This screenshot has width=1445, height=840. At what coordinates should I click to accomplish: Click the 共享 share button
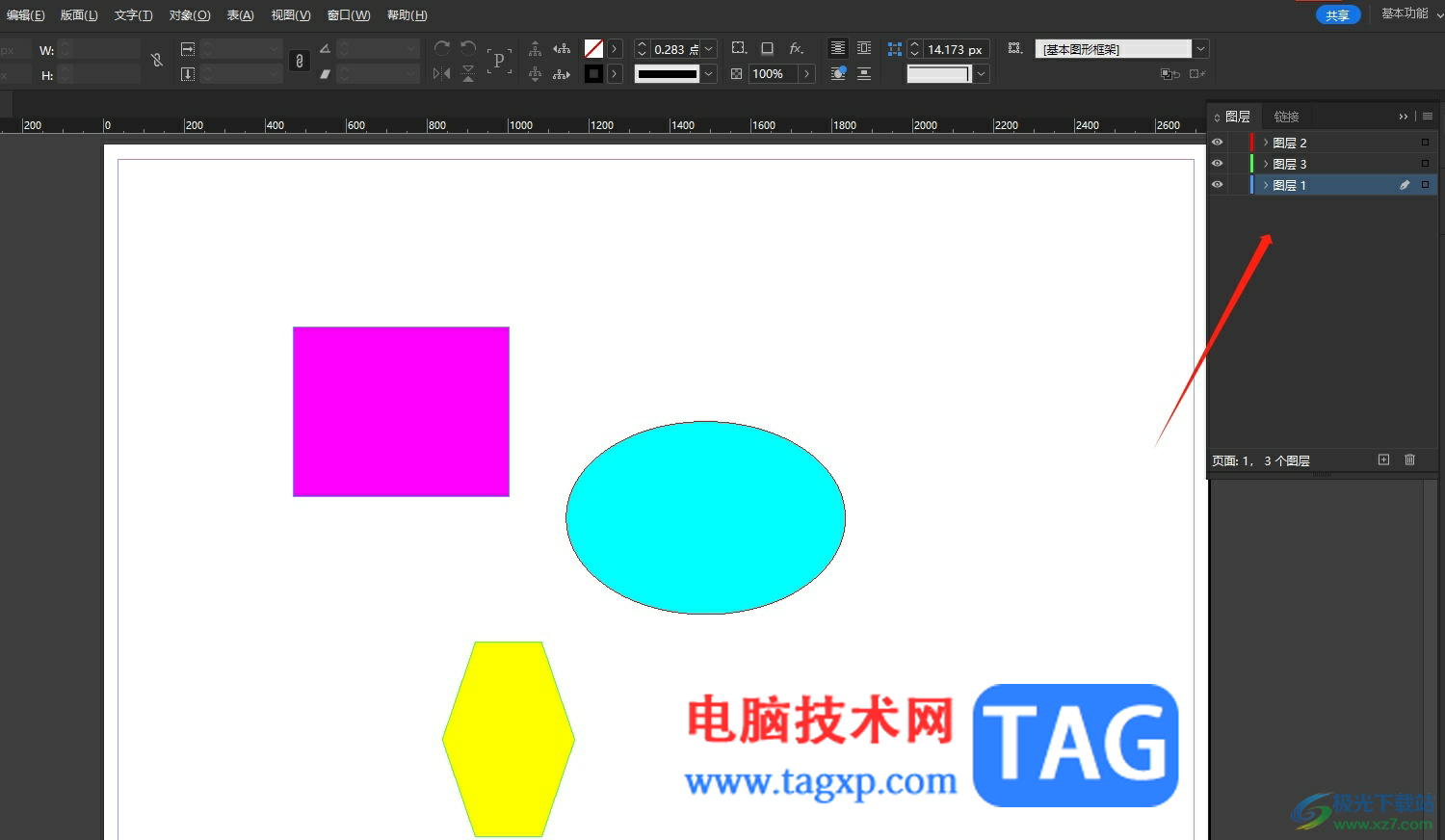coord(1337,15)
